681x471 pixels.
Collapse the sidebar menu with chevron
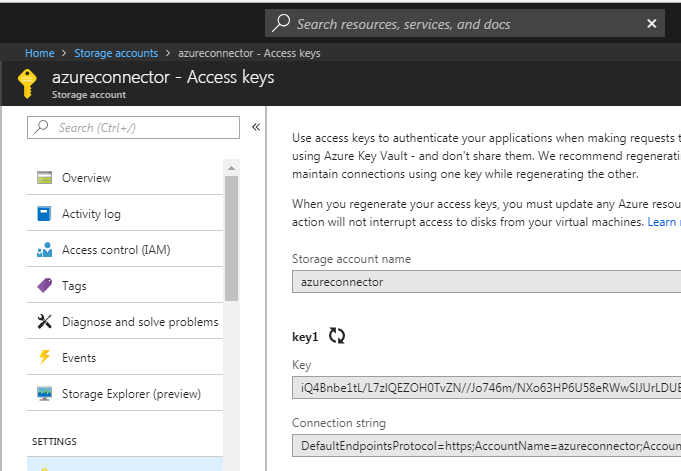(x=256, y=127)
